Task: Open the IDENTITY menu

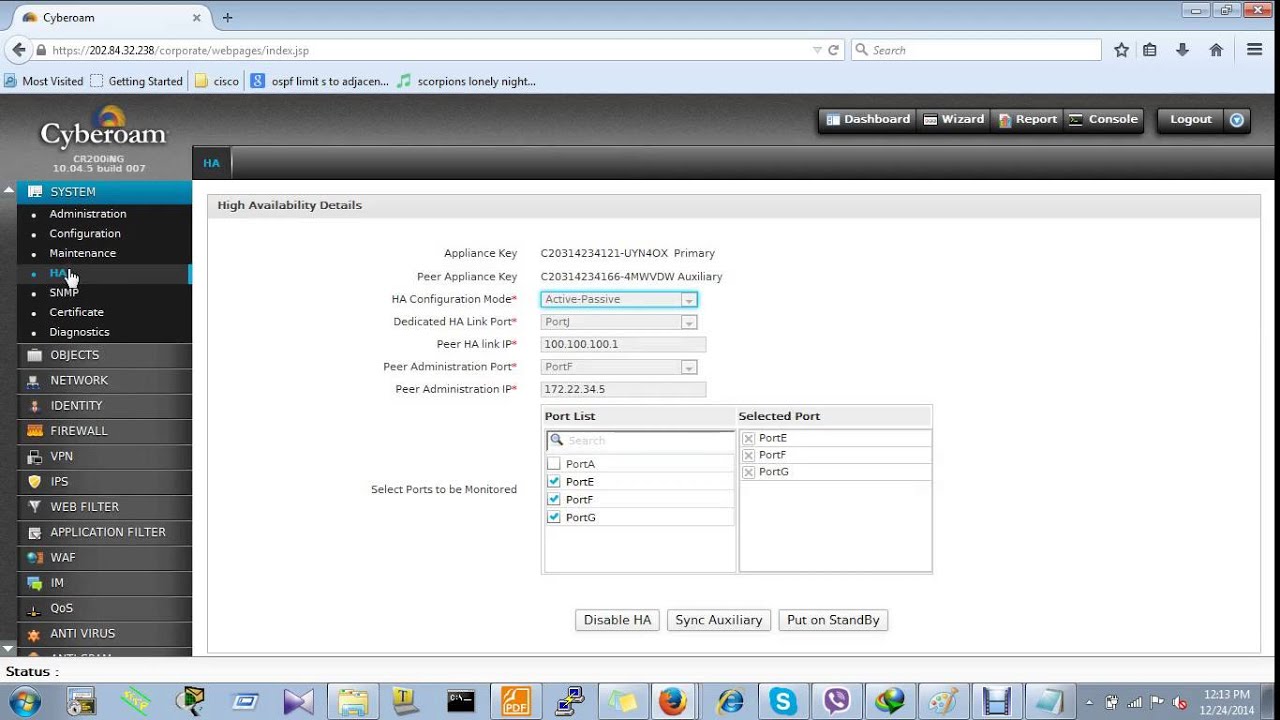Action: (104, 406)
